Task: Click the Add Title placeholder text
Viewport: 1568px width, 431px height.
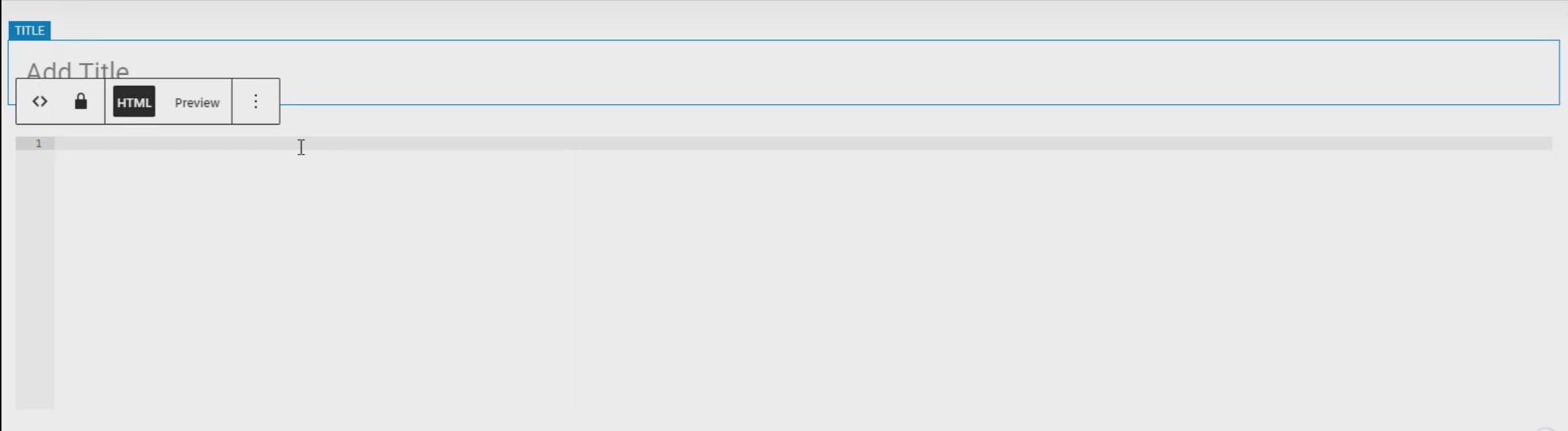Action: (78, 70)
